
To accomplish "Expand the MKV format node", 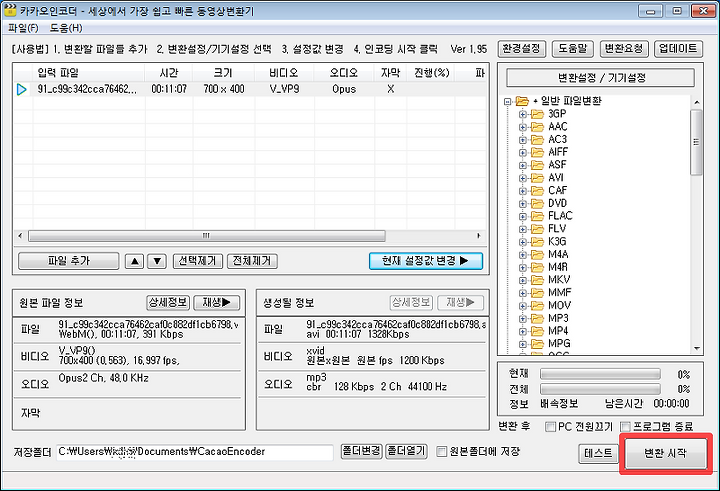I will (523, 280).
